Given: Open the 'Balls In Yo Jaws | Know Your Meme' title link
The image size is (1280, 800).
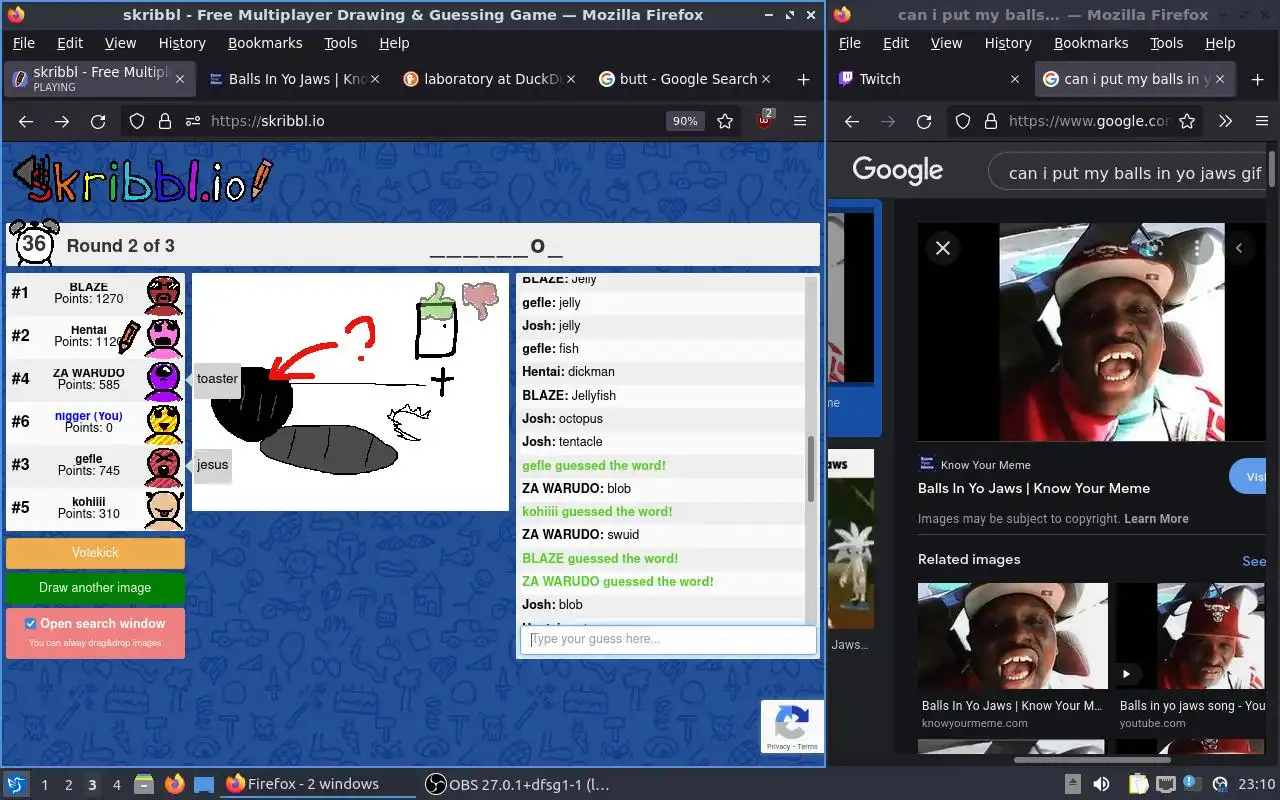Looking at the screenshot, I should (x=1034, y=488).
